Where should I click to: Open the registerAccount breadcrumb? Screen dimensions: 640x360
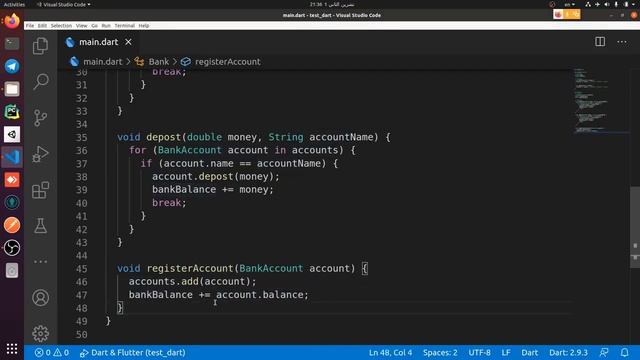coord(227,62)
